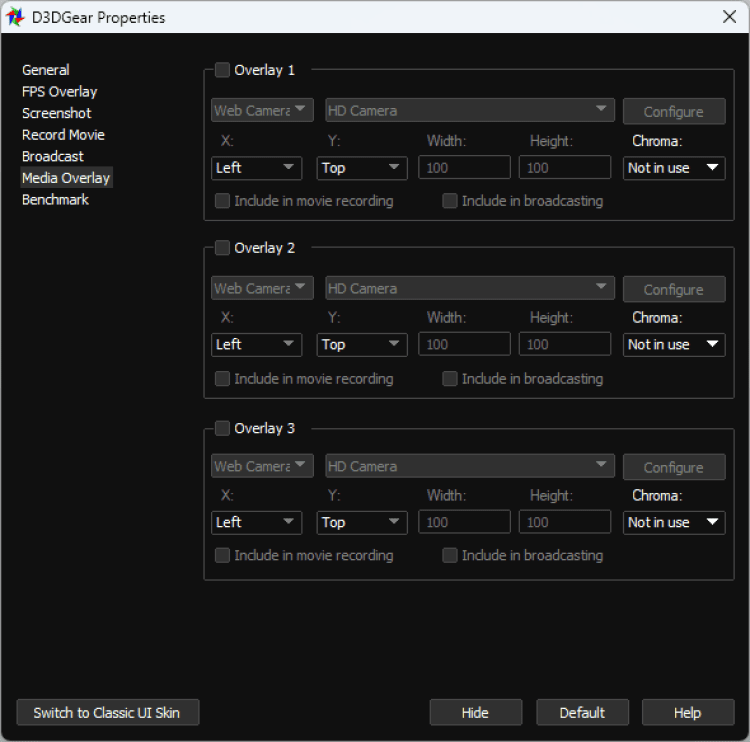Toggle Overlay 1 Include in movie recording
Screen dimensions: 750x742
pyautogui.click(x=222, y=200)
